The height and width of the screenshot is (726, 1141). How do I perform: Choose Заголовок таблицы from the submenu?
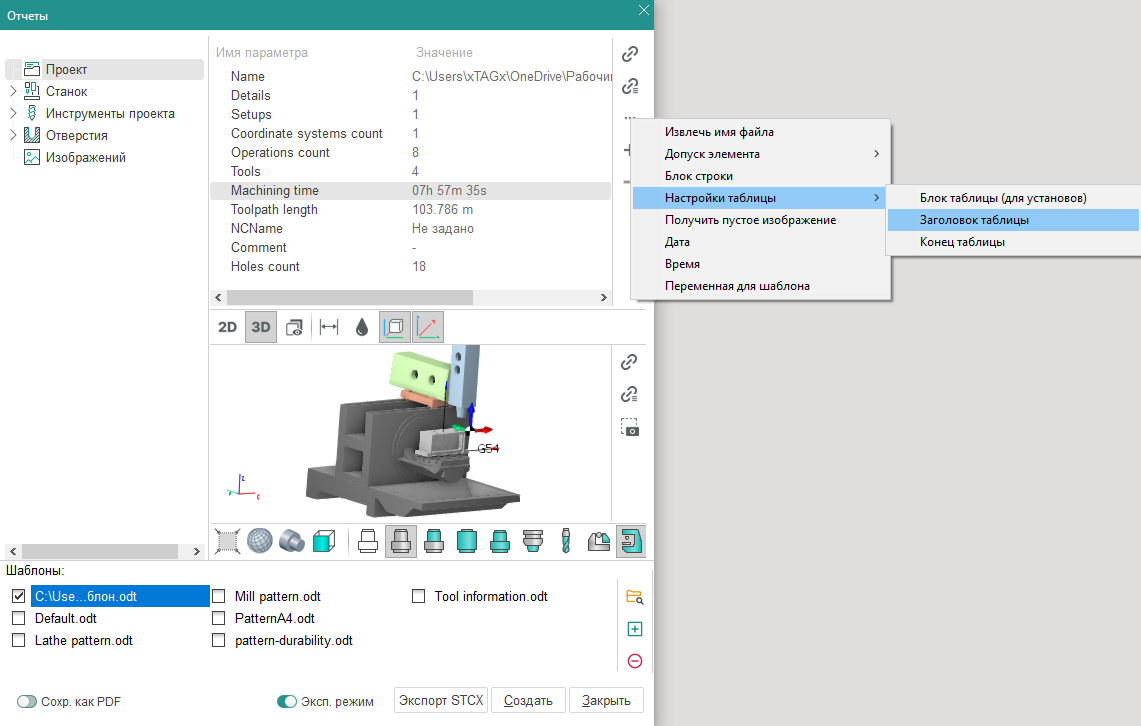click(x=974, y=220)
